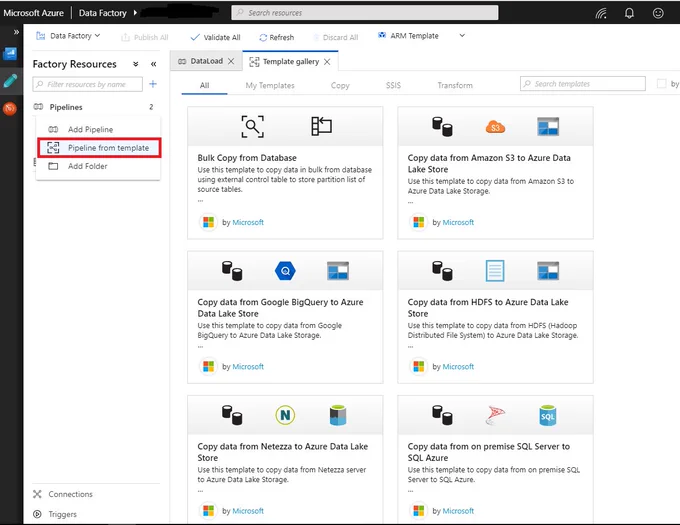The height and width of the screenshot is (525, 680).
Task: Click copy activity icon in BigQuery card
Action: click(x=232, y=271)
